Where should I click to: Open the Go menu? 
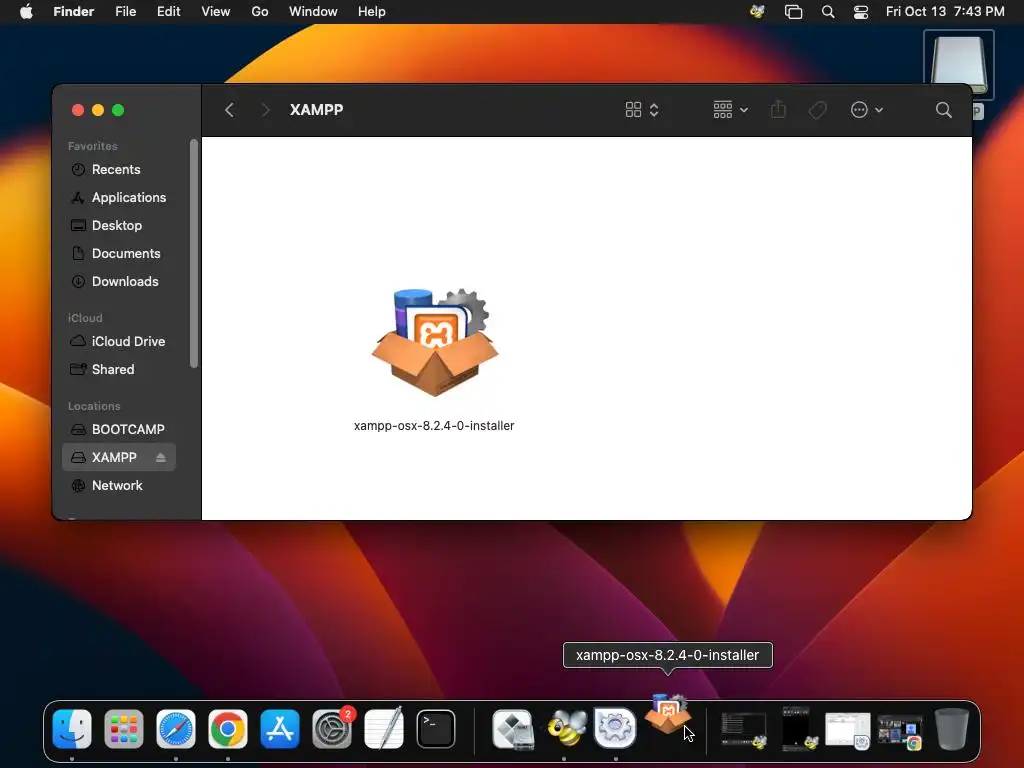click(x=260, y=12)
